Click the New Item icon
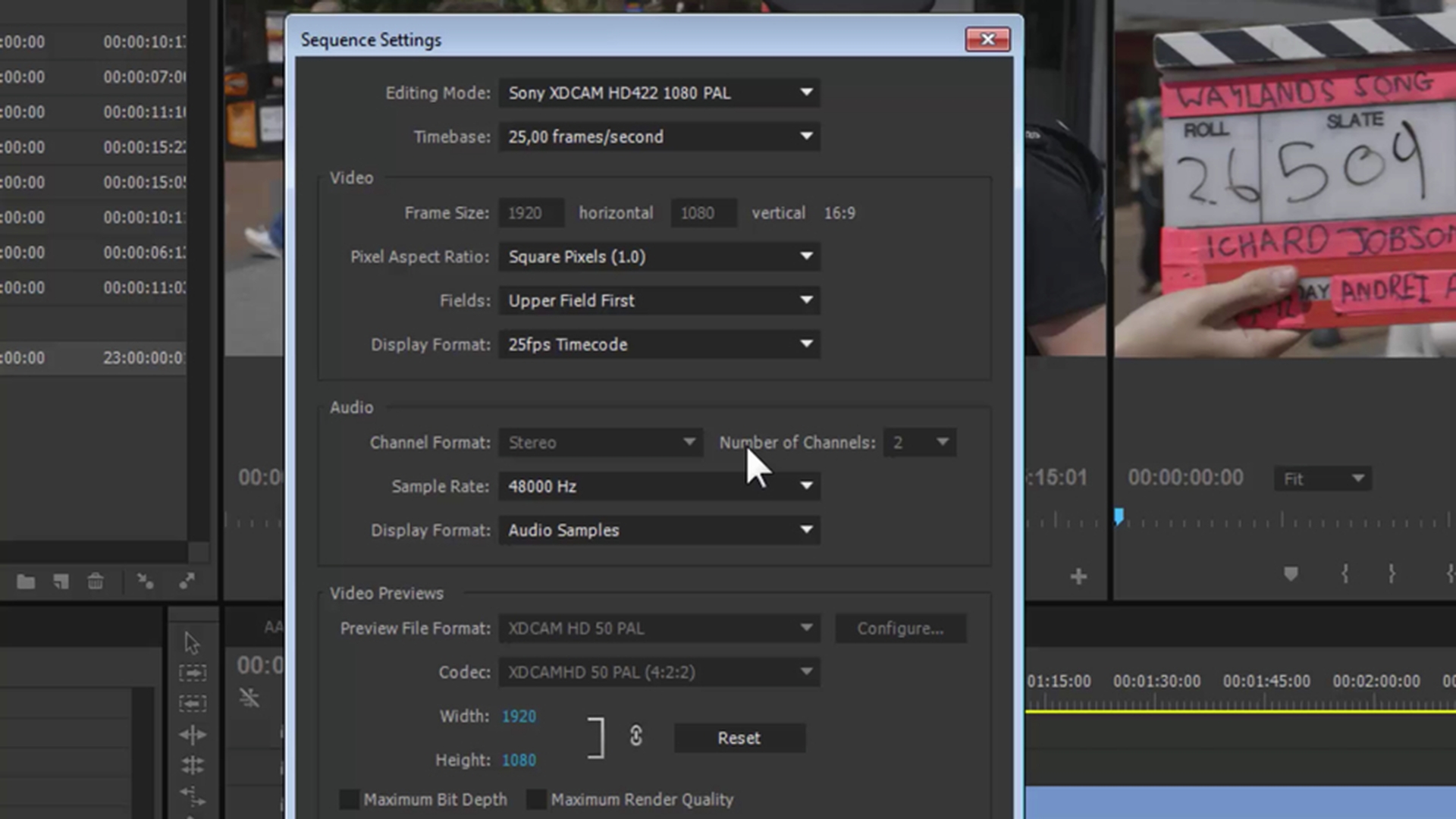Viewport: 1456px width, 819px height. (x=61, y=582)
